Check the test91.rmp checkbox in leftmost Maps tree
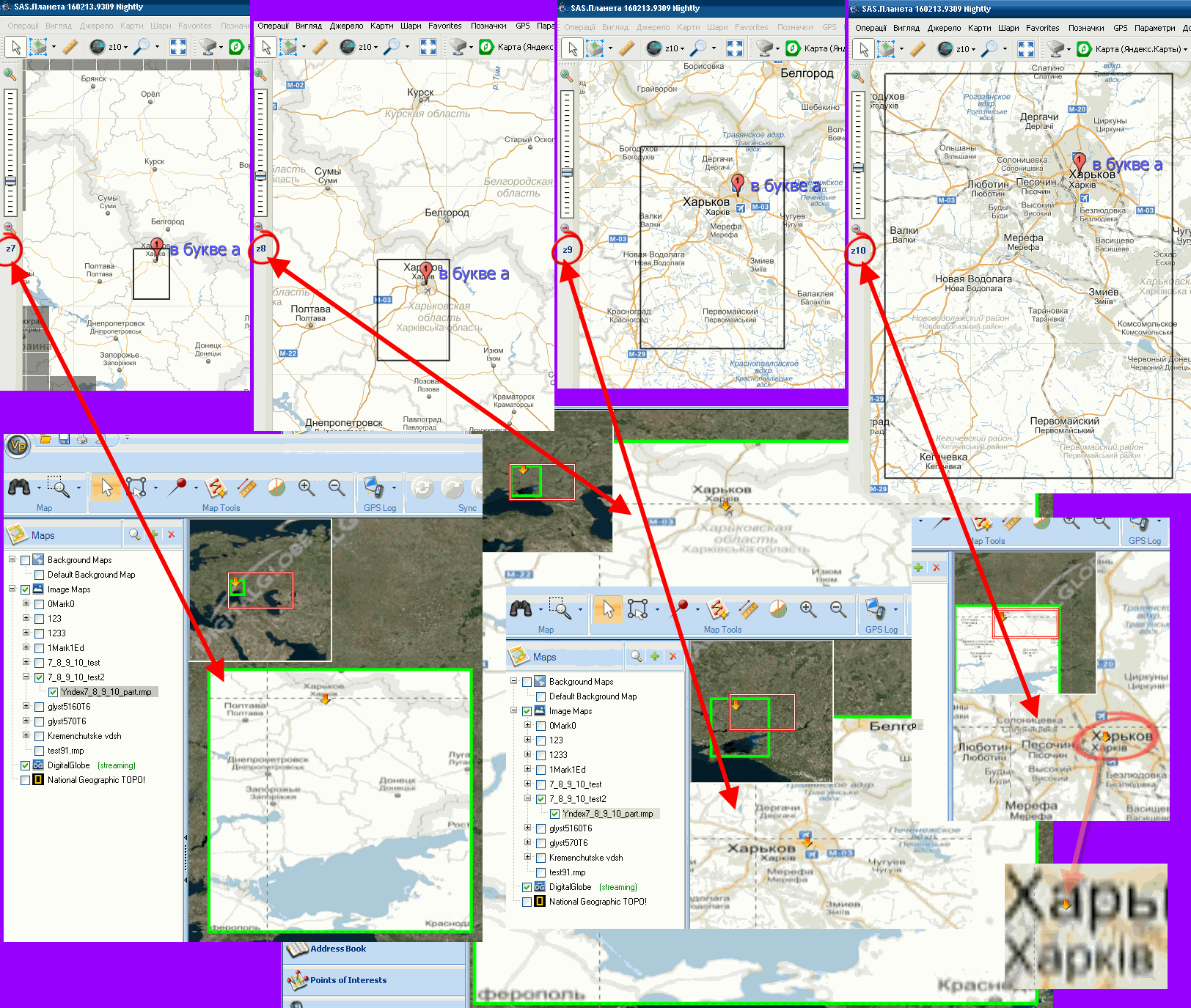This screenshot has width=1191, height=1008. pos(40,751)
